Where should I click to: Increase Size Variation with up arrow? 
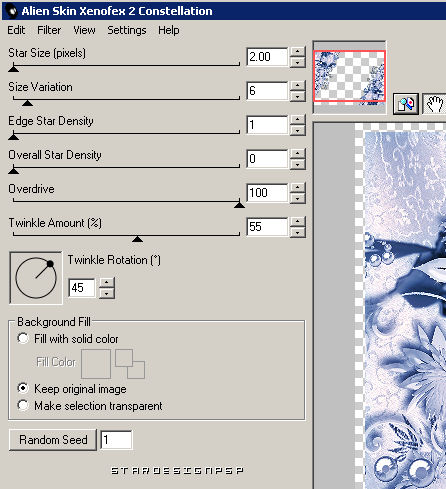pyautogui.click(x=297, y=86)
